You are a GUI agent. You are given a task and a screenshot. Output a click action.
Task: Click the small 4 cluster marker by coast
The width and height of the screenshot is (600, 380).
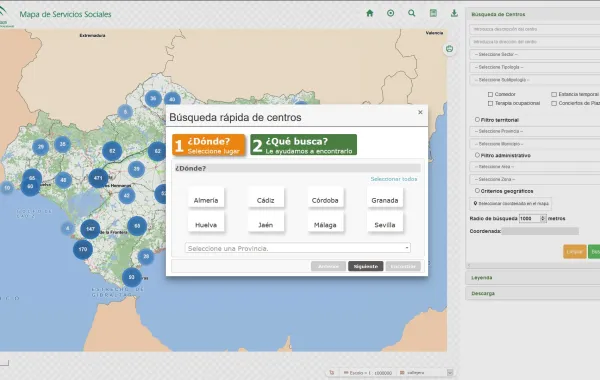(x=67, y=228)
